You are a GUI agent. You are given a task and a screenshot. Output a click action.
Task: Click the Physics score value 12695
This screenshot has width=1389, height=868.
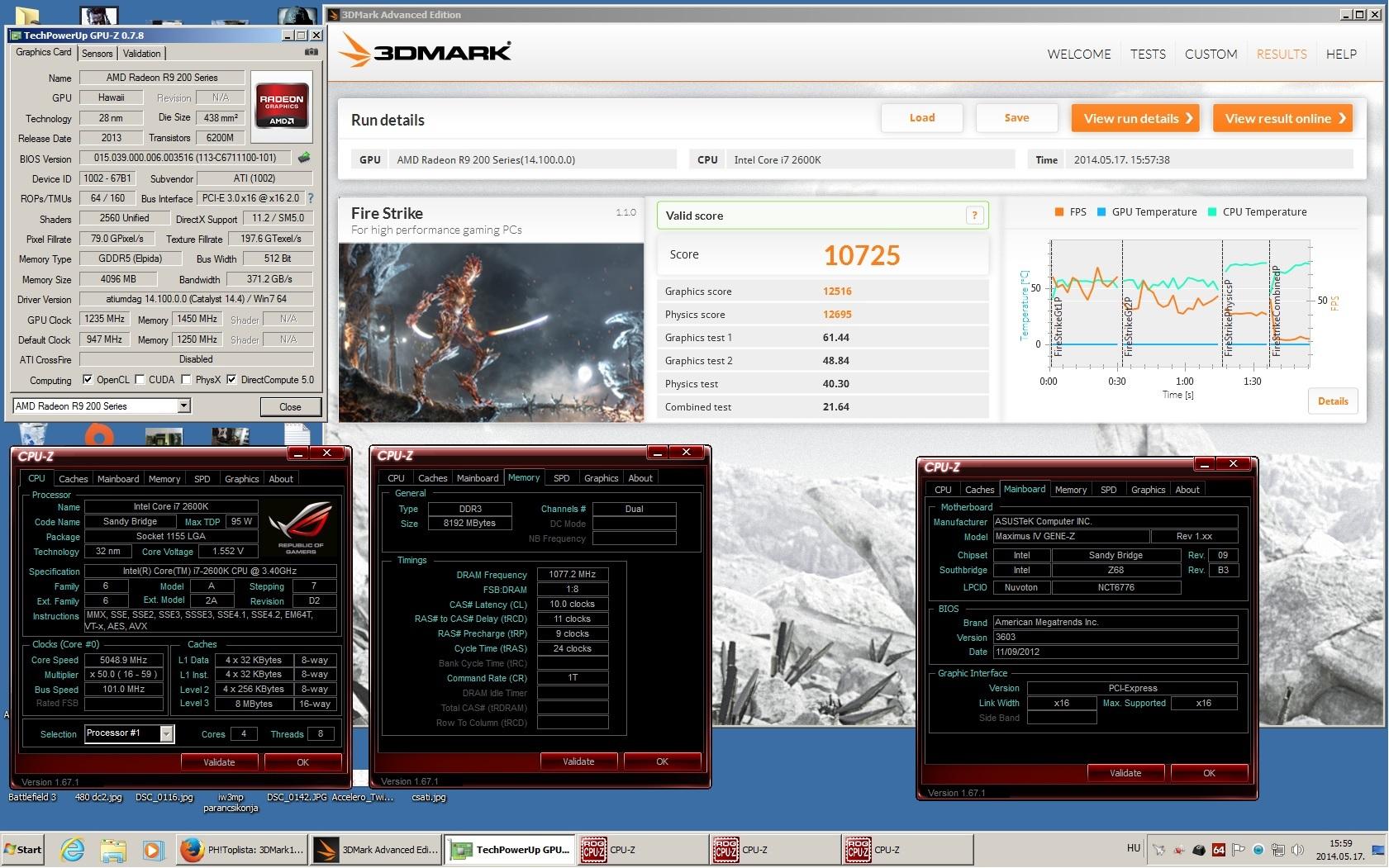[x=837, y=314]
